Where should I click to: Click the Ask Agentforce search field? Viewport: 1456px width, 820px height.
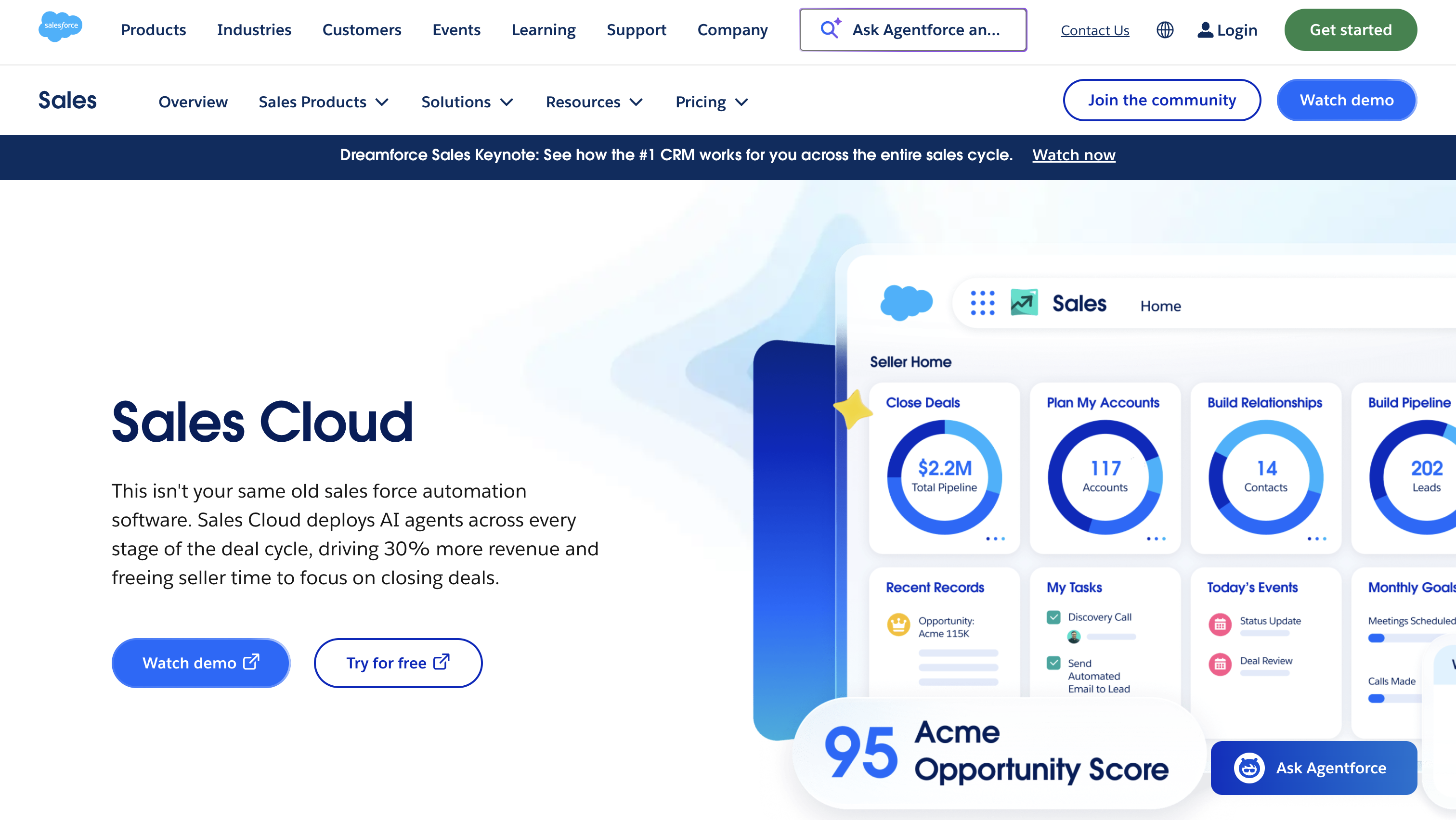click(x=913, y=30)
